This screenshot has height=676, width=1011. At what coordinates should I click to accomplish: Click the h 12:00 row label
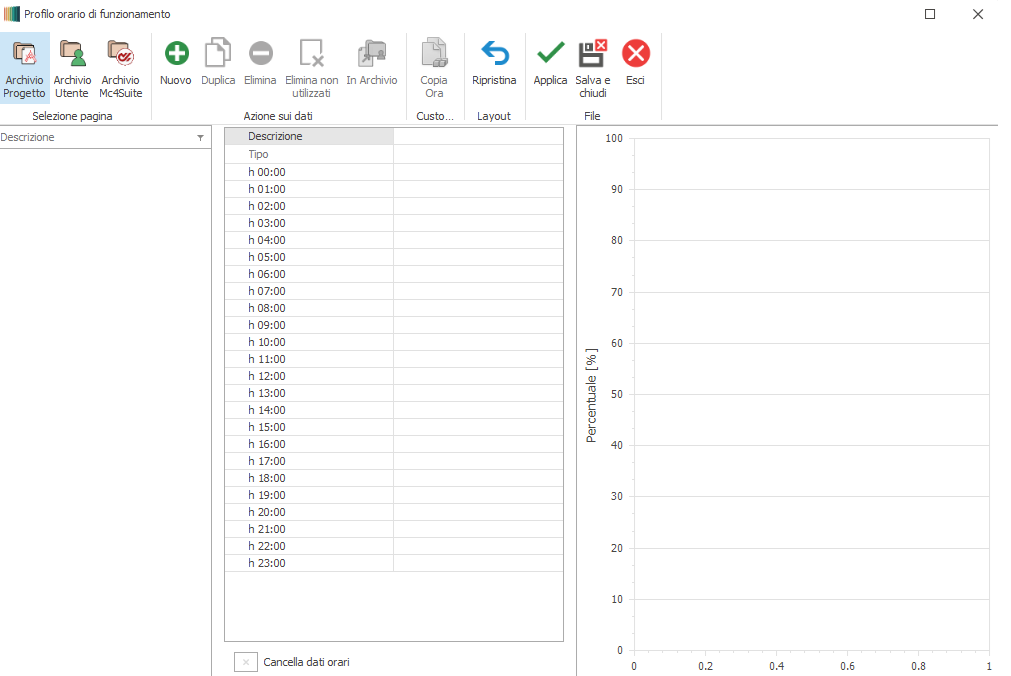pyautogui.click(x=267, y=376)
